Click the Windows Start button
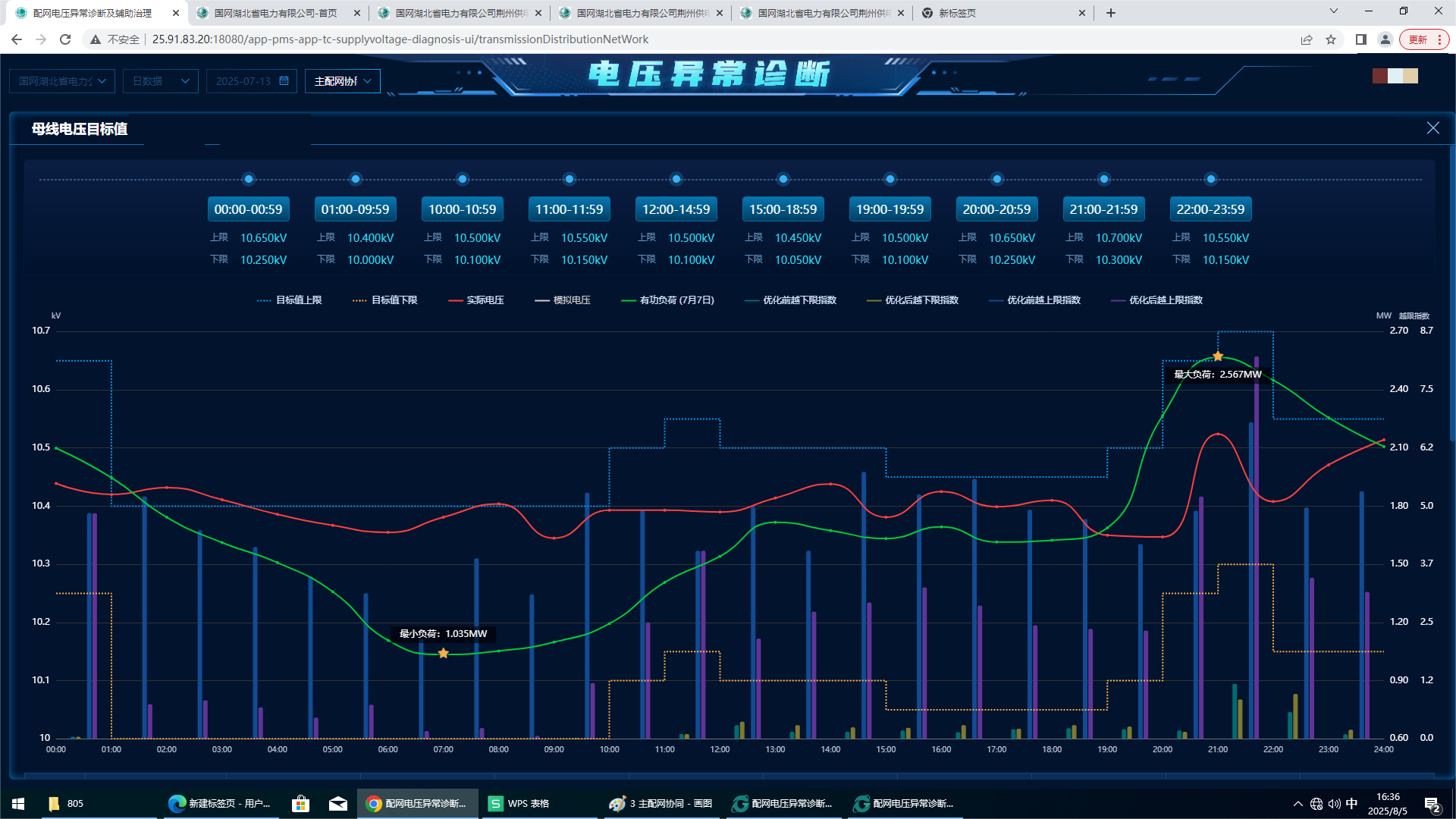Image resolution: width=1456 pixels, height=819 pixels. pyautogui.click(x=18, y=803)
